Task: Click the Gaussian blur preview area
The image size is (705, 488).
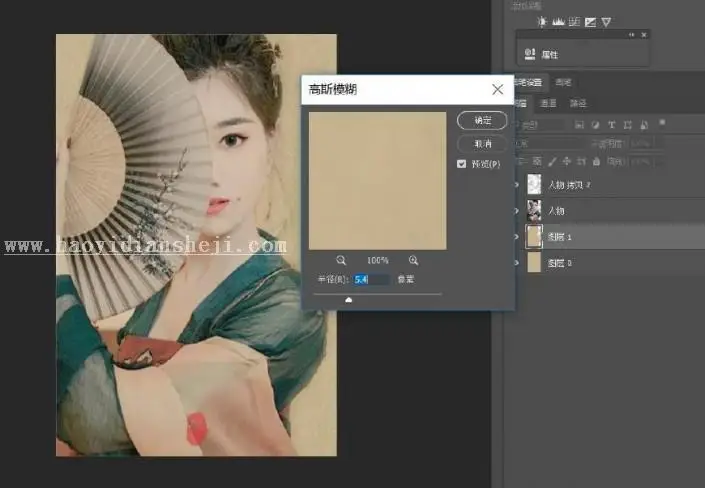Action: (x=378, y=181)
